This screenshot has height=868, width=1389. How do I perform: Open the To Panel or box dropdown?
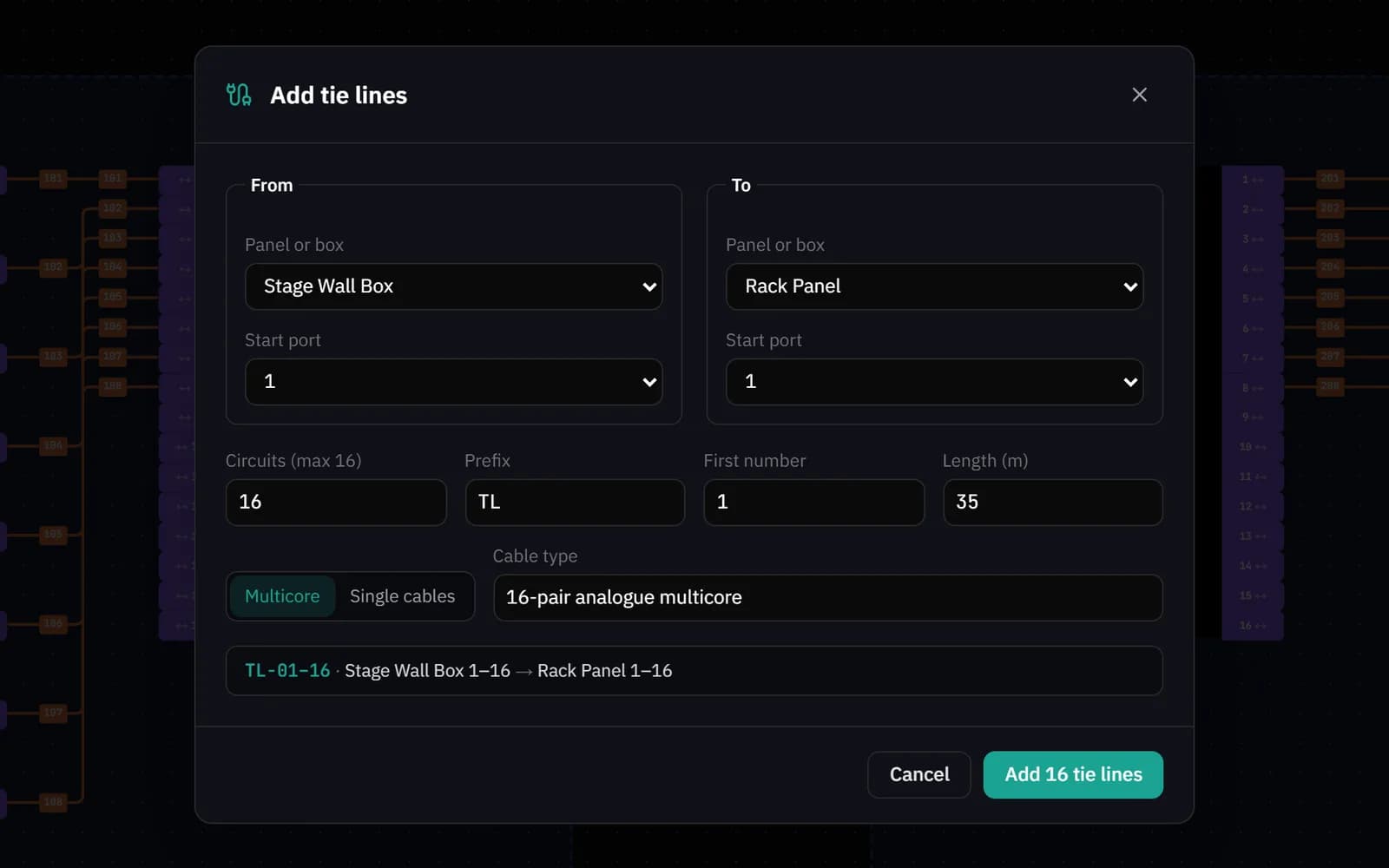coord(934,286)
